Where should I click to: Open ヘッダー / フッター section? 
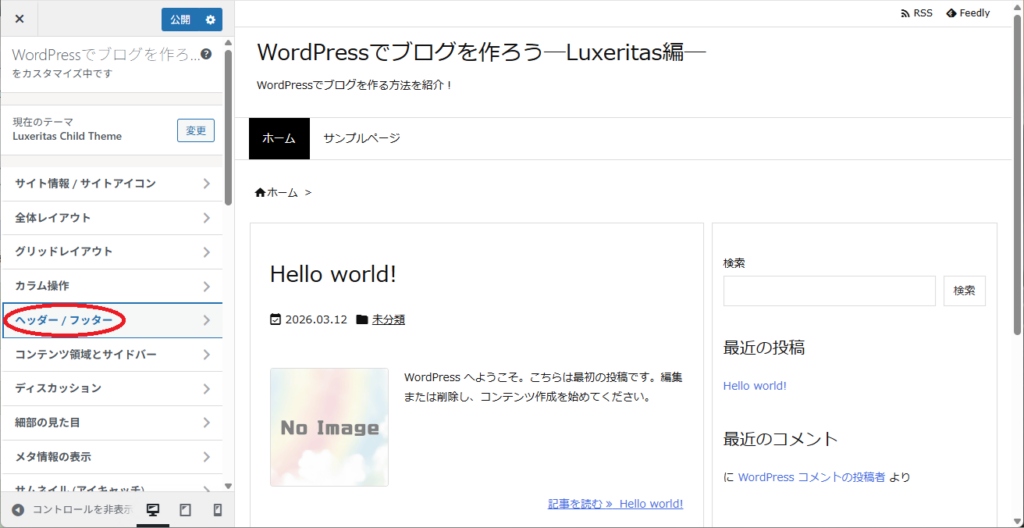click(x=112, y=320)
